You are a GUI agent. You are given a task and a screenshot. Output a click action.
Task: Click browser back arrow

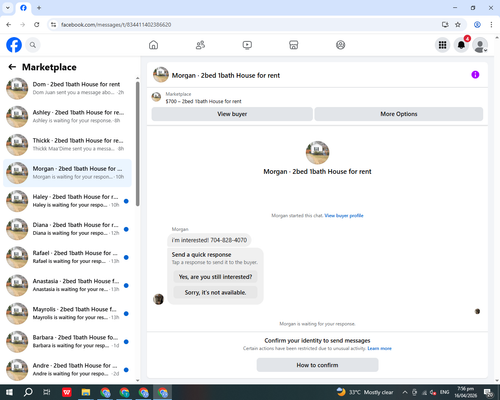click(9, 25)
